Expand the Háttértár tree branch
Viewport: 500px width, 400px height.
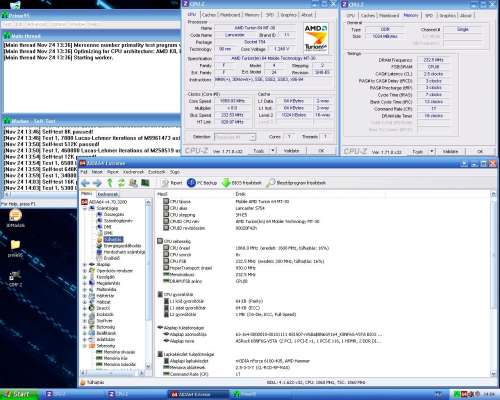coord(85,296)
